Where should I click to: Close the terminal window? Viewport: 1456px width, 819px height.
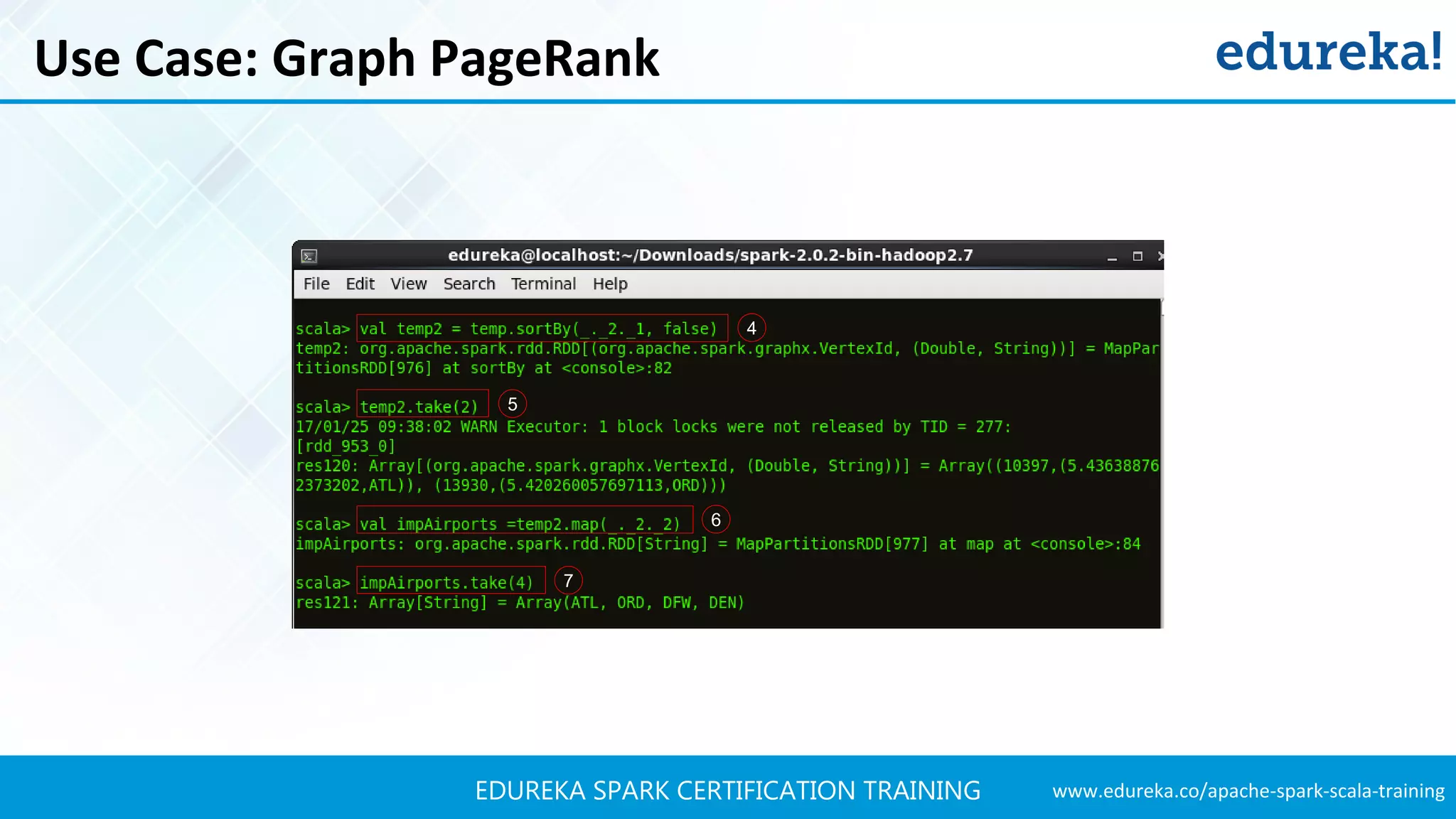pos(1160,256)
